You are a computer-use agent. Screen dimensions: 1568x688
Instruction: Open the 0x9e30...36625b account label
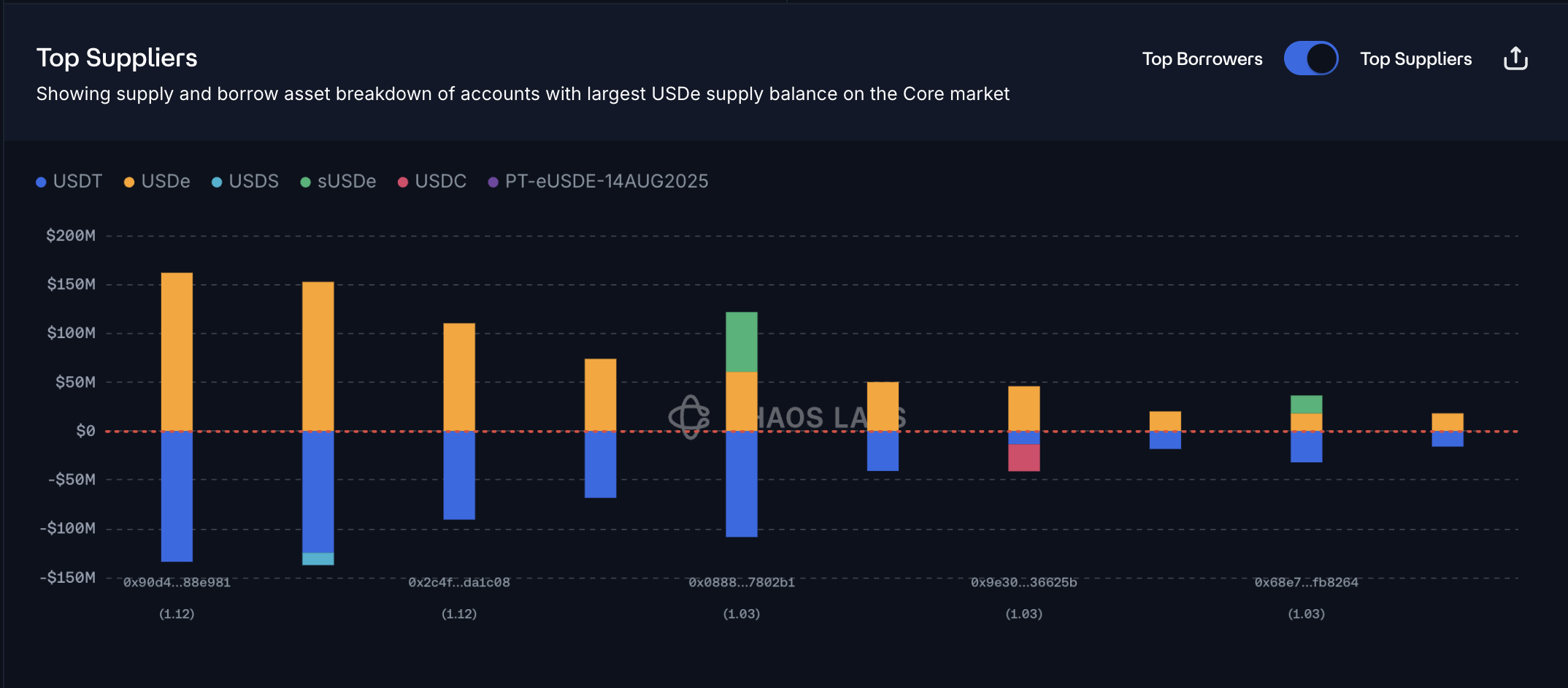pyautogui.click(x=1023, y=582)
